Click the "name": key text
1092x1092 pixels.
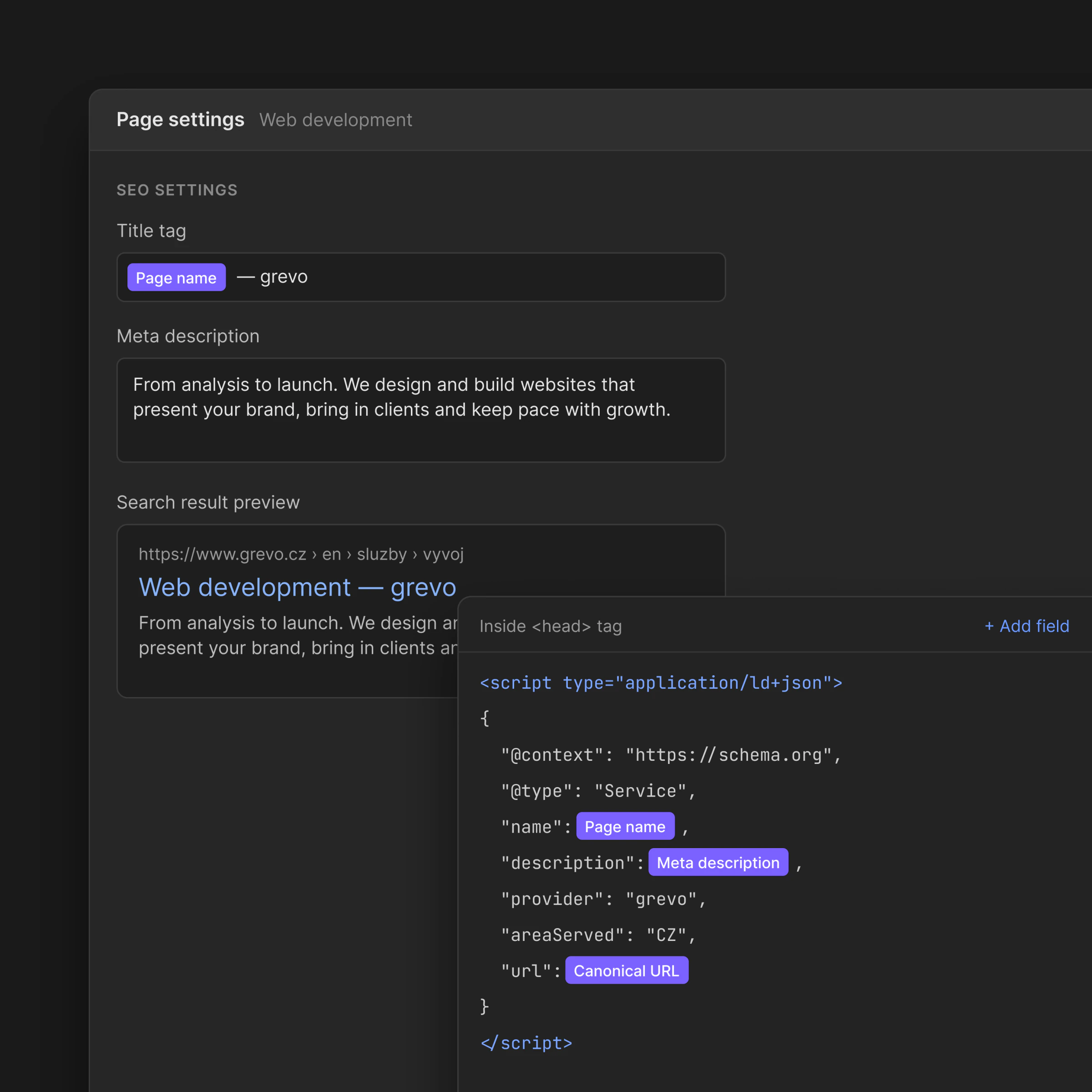pos(536,827)
